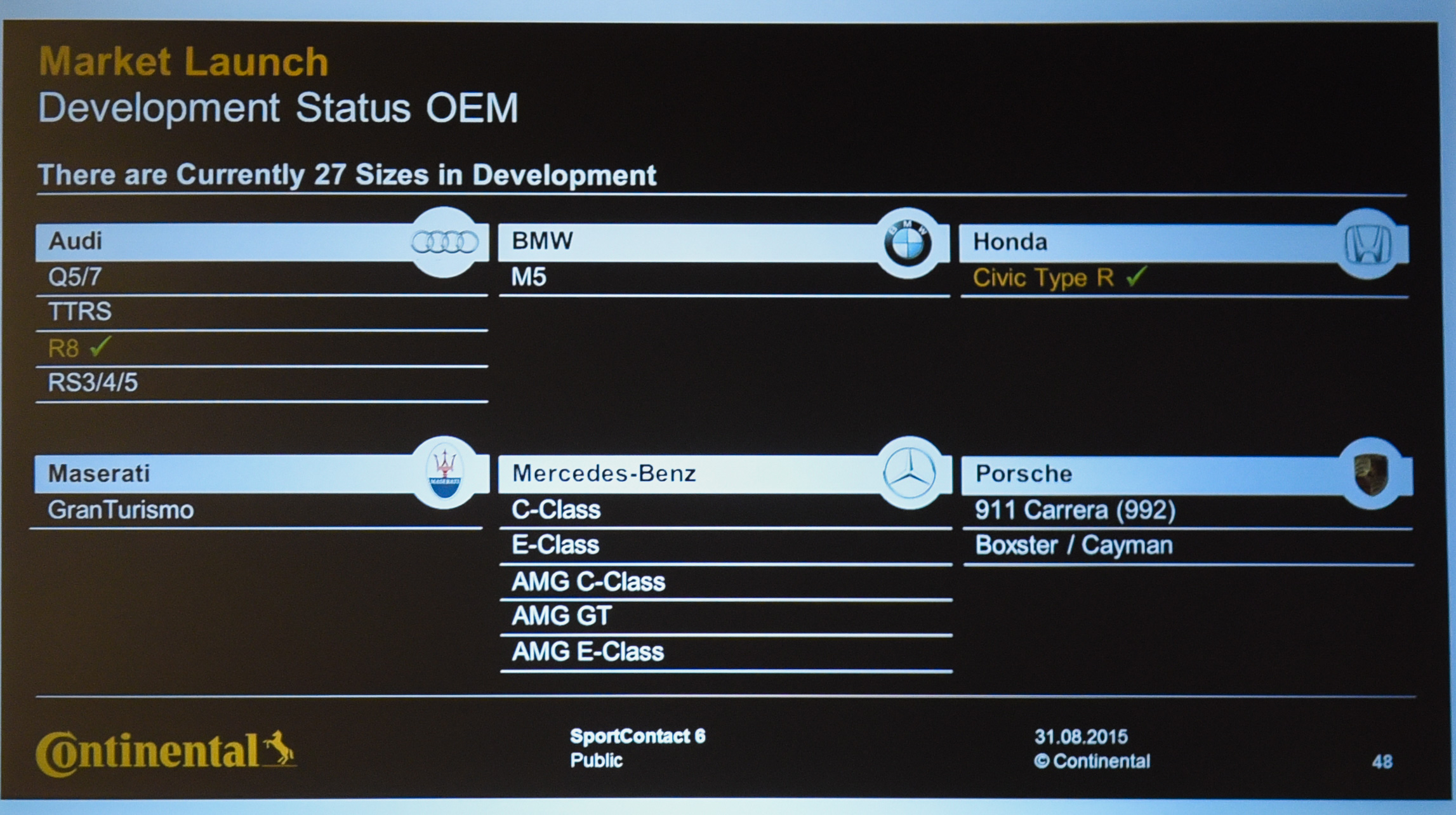Click the AMG E-Class row
This screenshot has height=815, width=1456.
point(726,652)
